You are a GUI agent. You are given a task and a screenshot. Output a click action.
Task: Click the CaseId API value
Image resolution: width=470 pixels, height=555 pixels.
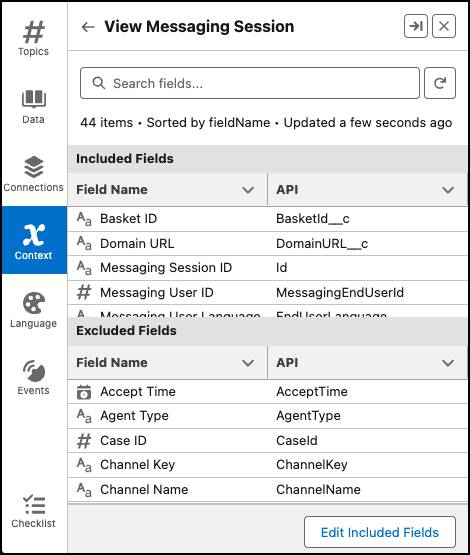tap(297, 441)
